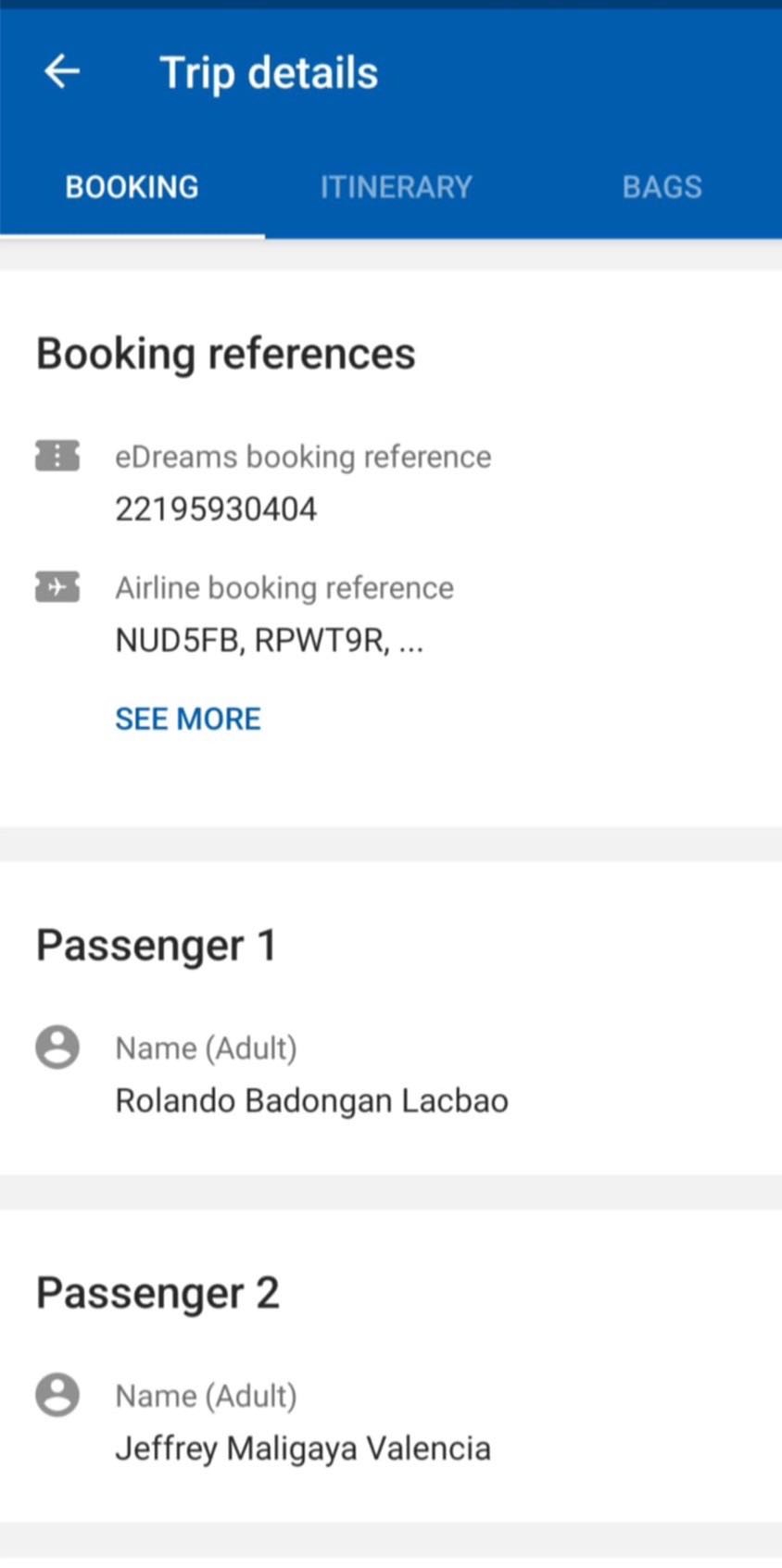Click the eDreams booking ticket icon
782x1568 pixels.
click(57, 456)
